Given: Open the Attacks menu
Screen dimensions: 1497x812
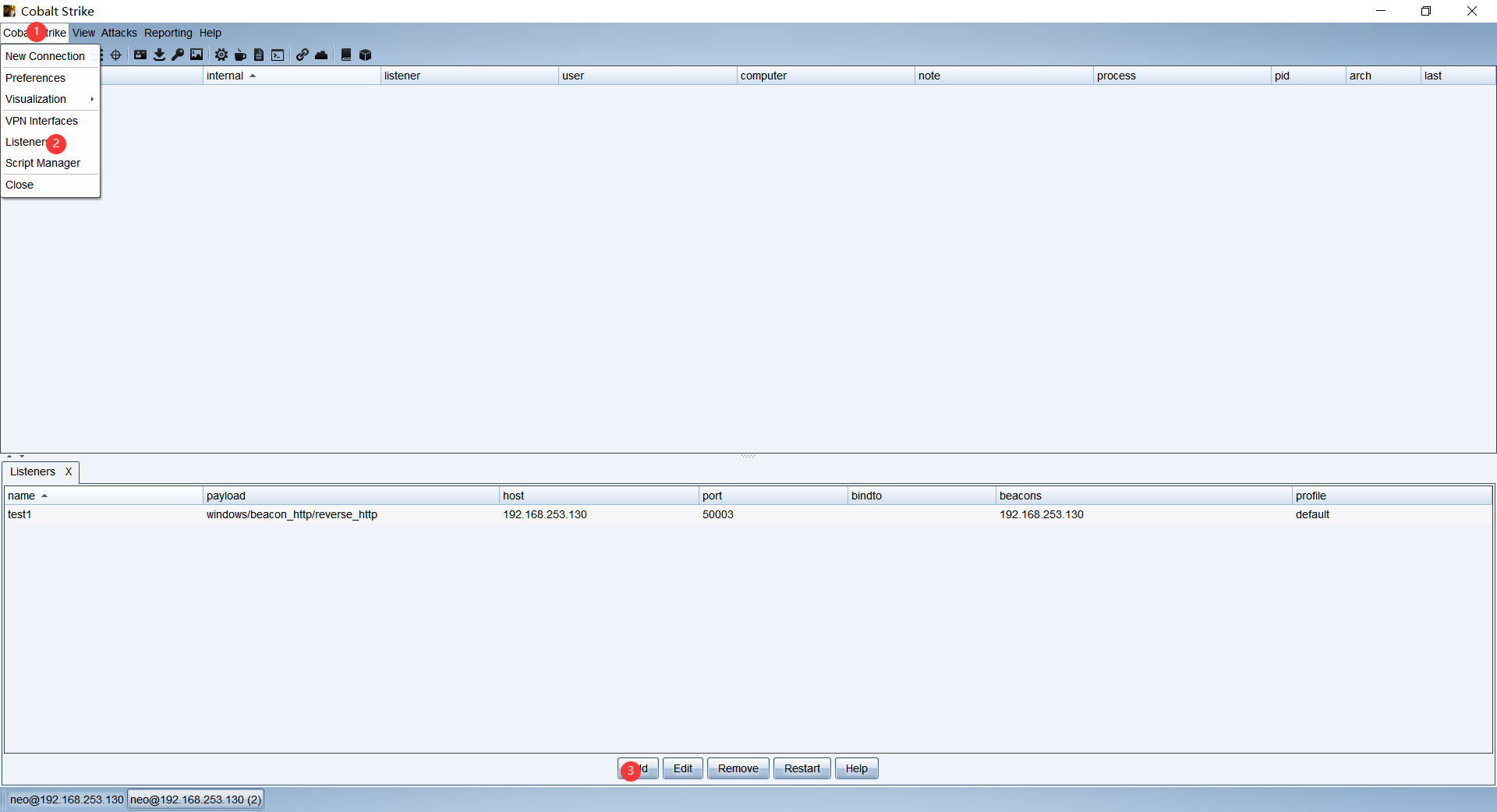Looking at the screenshot, I should (119, 33).
